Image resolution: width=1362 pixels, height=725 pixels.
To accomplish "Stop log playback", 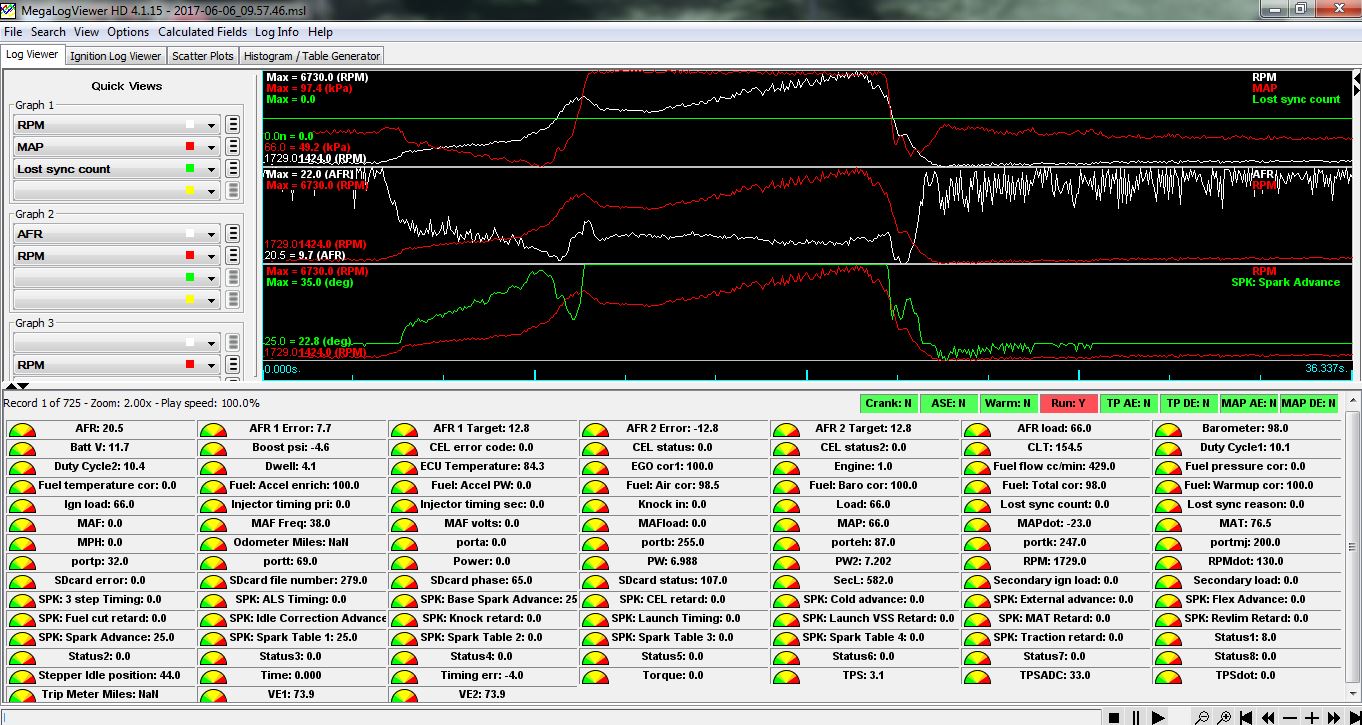I will 1114,717.
